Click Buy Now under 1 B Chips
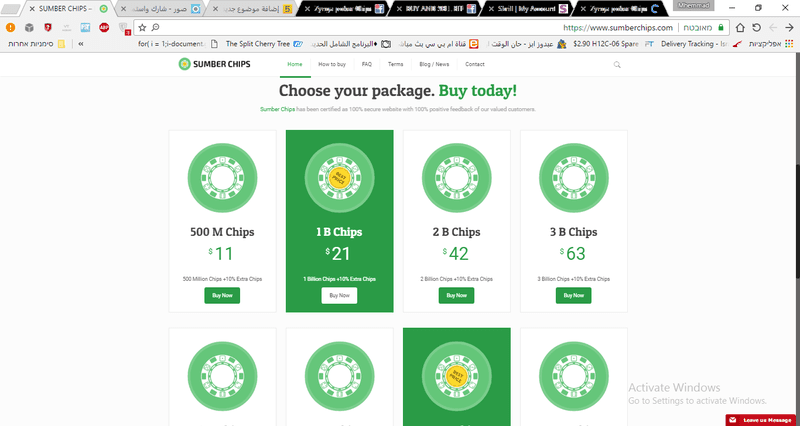 pyautogui.click(x=339, y=295)
